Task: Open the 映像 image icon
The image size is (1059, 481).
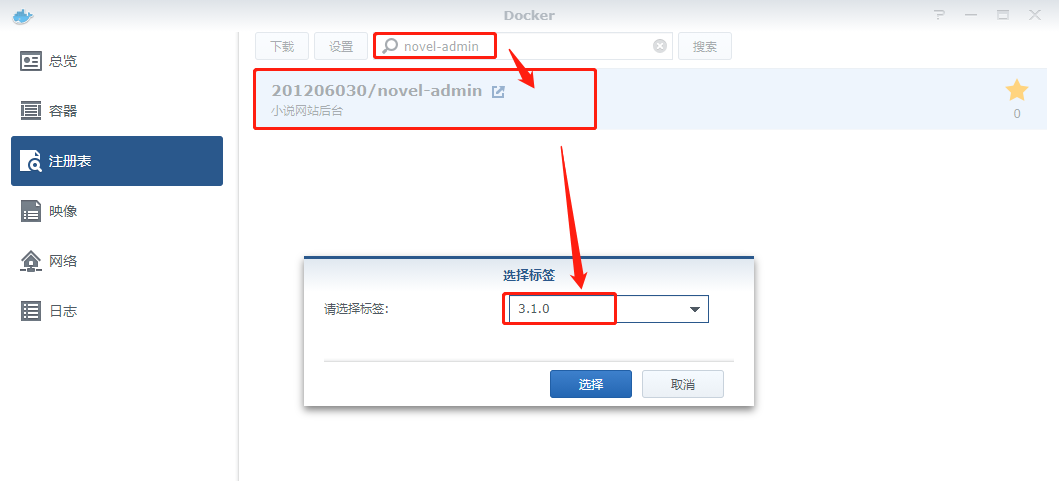Action: tap(30, 211)
